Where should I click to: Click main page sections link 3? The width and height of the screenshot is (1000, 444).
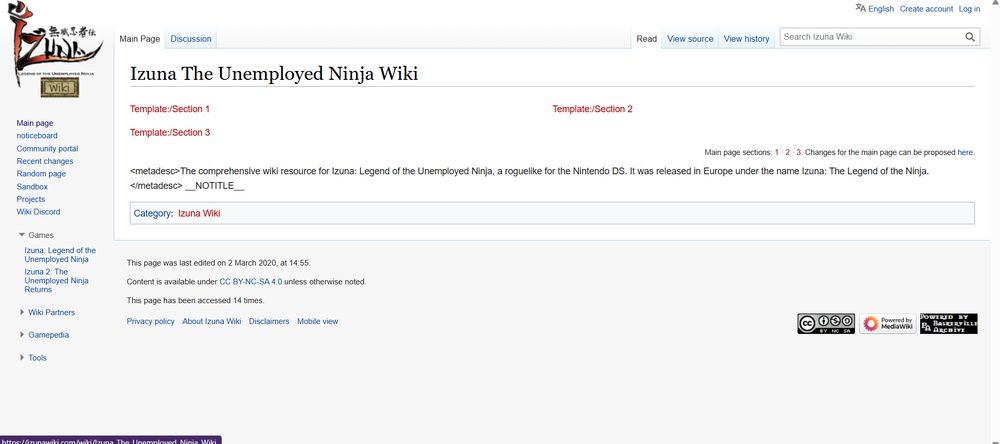[x=798, y=152]
